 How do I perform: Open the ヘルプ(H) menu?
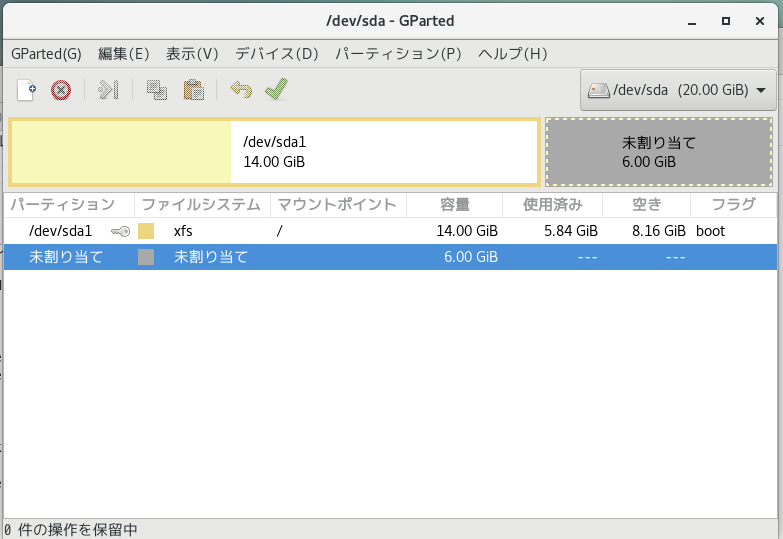click(x=512, y=53)
